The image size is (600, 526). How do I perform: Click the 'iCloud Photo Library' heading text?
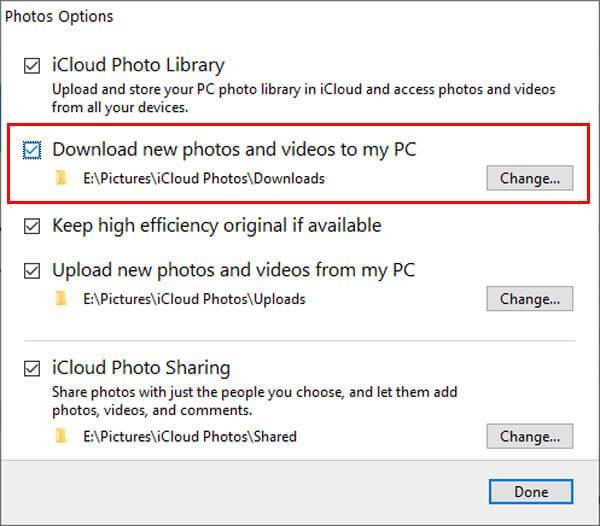pos(138,66)
